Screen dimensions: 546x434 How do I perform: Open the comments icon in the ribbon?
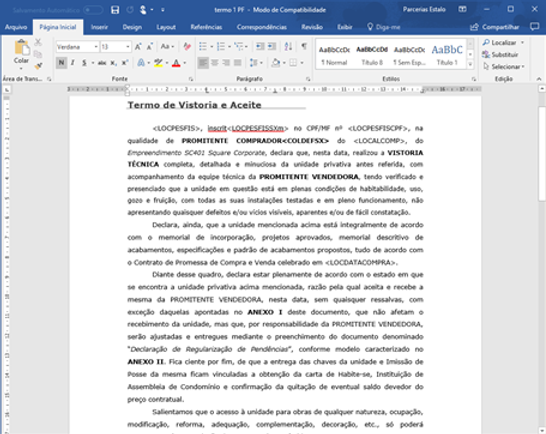coord(535,27)
